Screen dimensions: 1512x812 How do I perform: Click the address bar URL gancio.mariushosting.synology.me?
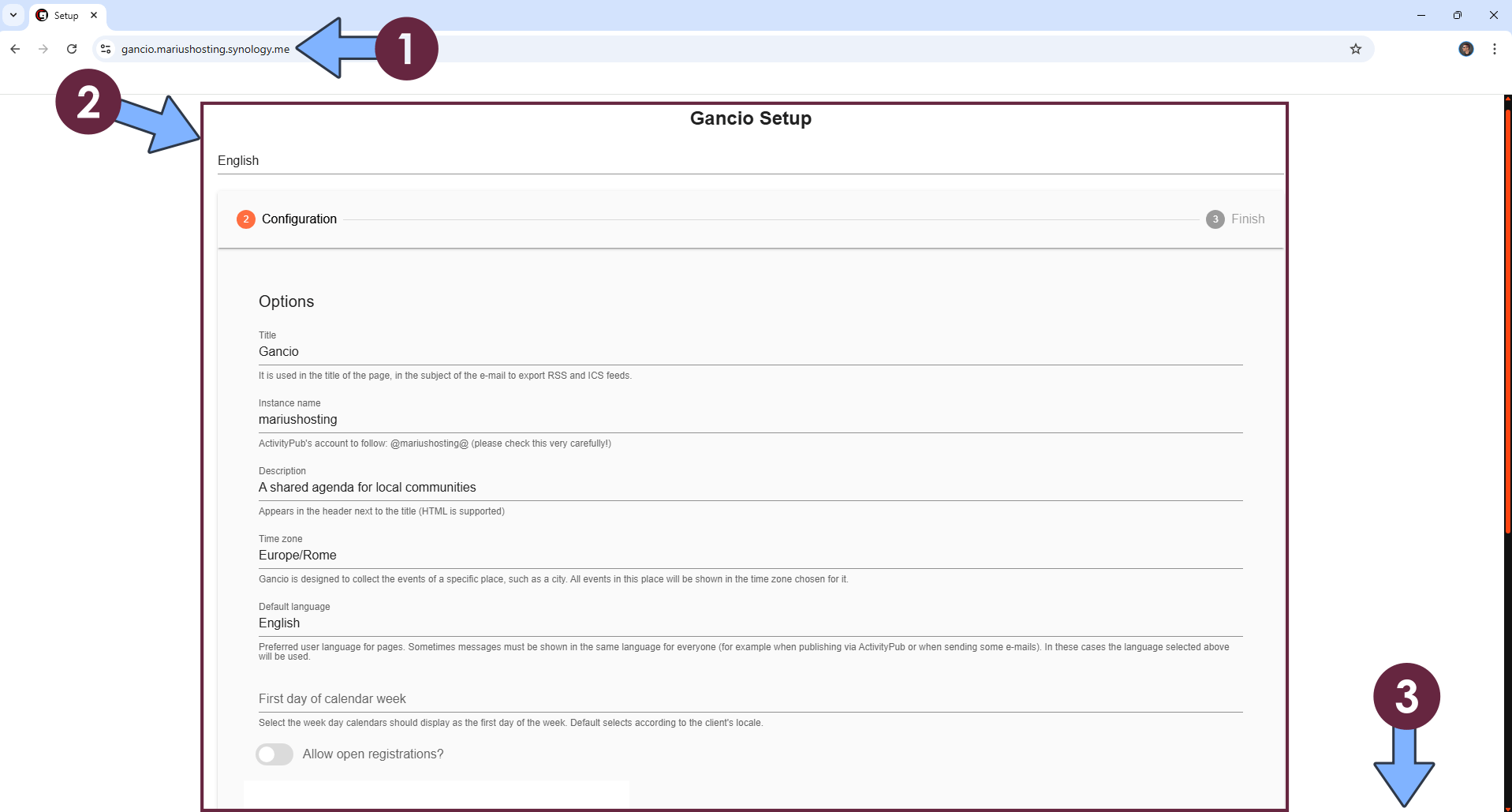(205, 49)
